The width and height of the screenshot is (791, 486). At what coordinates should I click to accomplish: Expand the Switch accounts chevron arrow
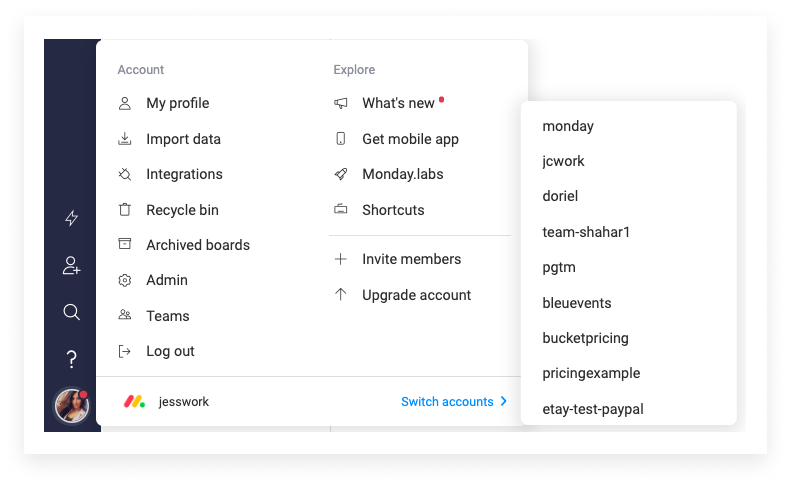pyautogui.click(x=503, y=401)
